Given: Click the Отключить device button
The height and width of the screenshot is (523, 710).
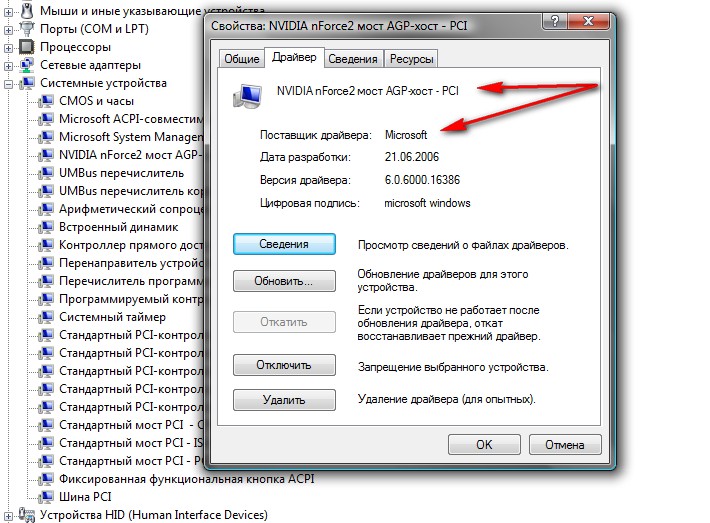Looking at the screenshot, I should coord(284,365).
